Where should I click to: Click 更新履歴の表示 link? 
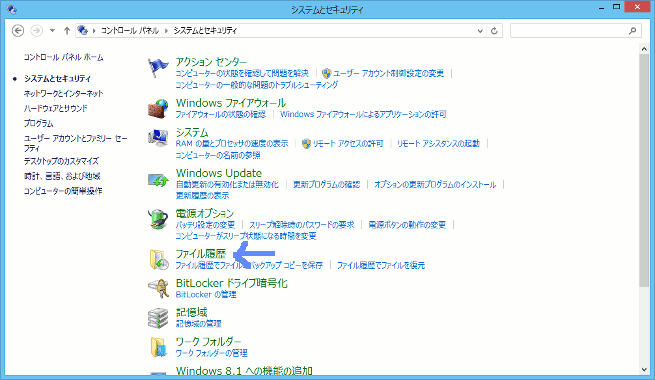tap(202, 195)
